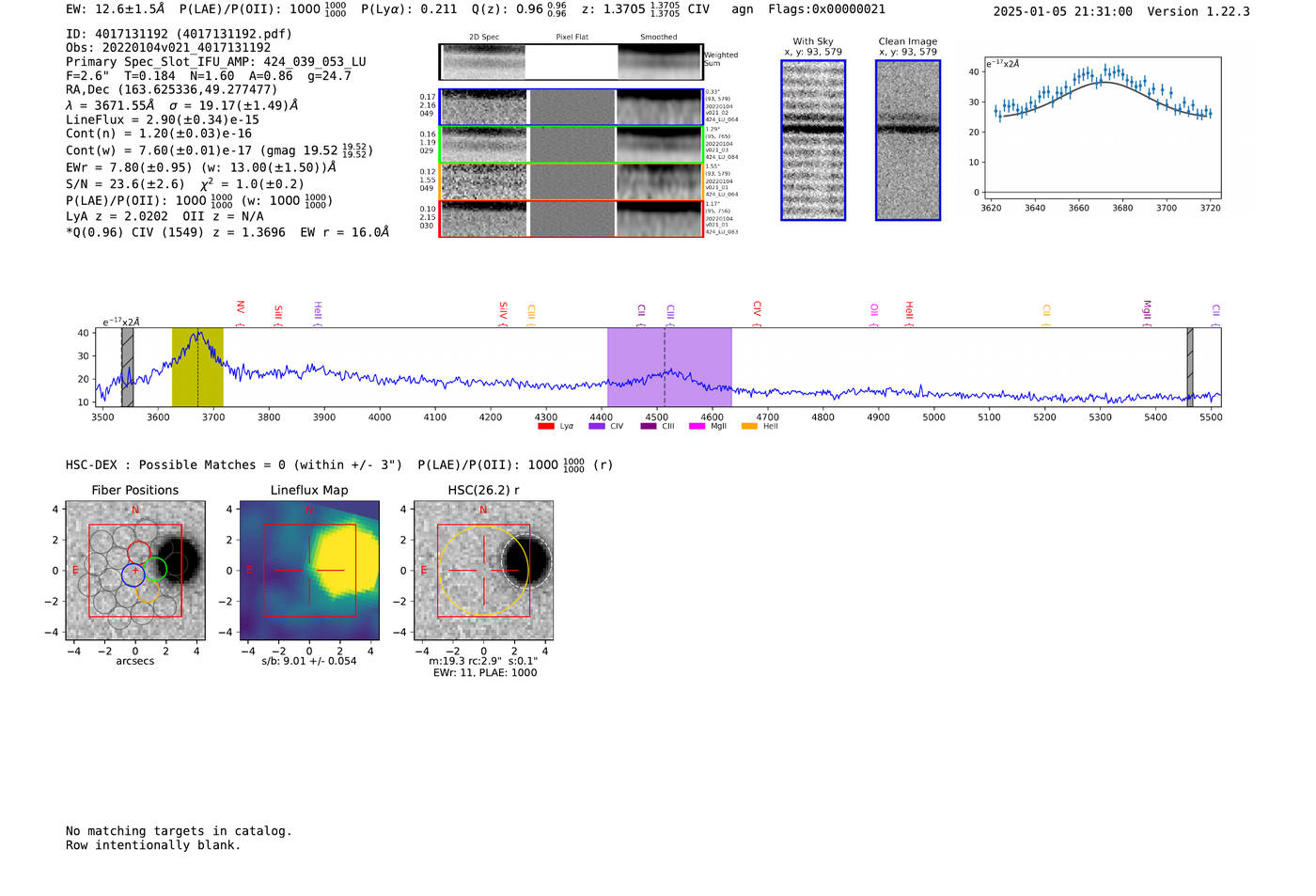Click the 'EW: 12.6±1.5Å' header value
Image resolution: width=1316 pixels, height=896 pixels.
(x=116, y=9)
